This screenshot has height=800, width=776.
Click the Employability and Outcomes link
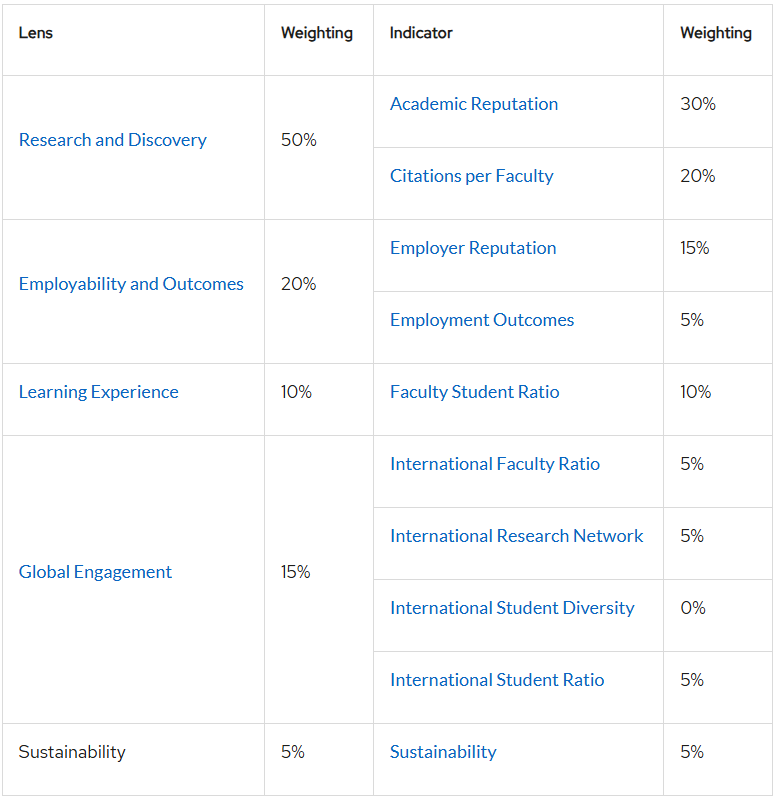pyautogui.click(x=131, y=284)
